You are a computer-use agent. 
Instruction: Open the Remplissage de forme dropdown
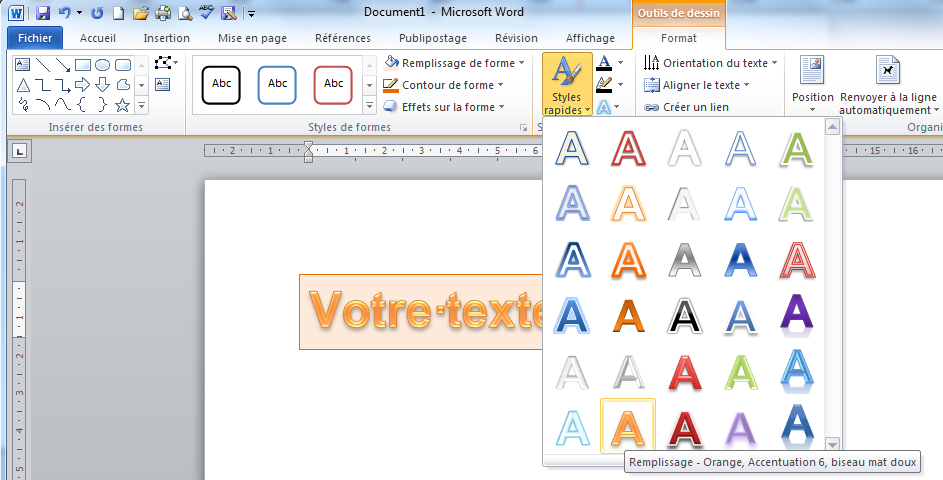click(x=454, y=63)
